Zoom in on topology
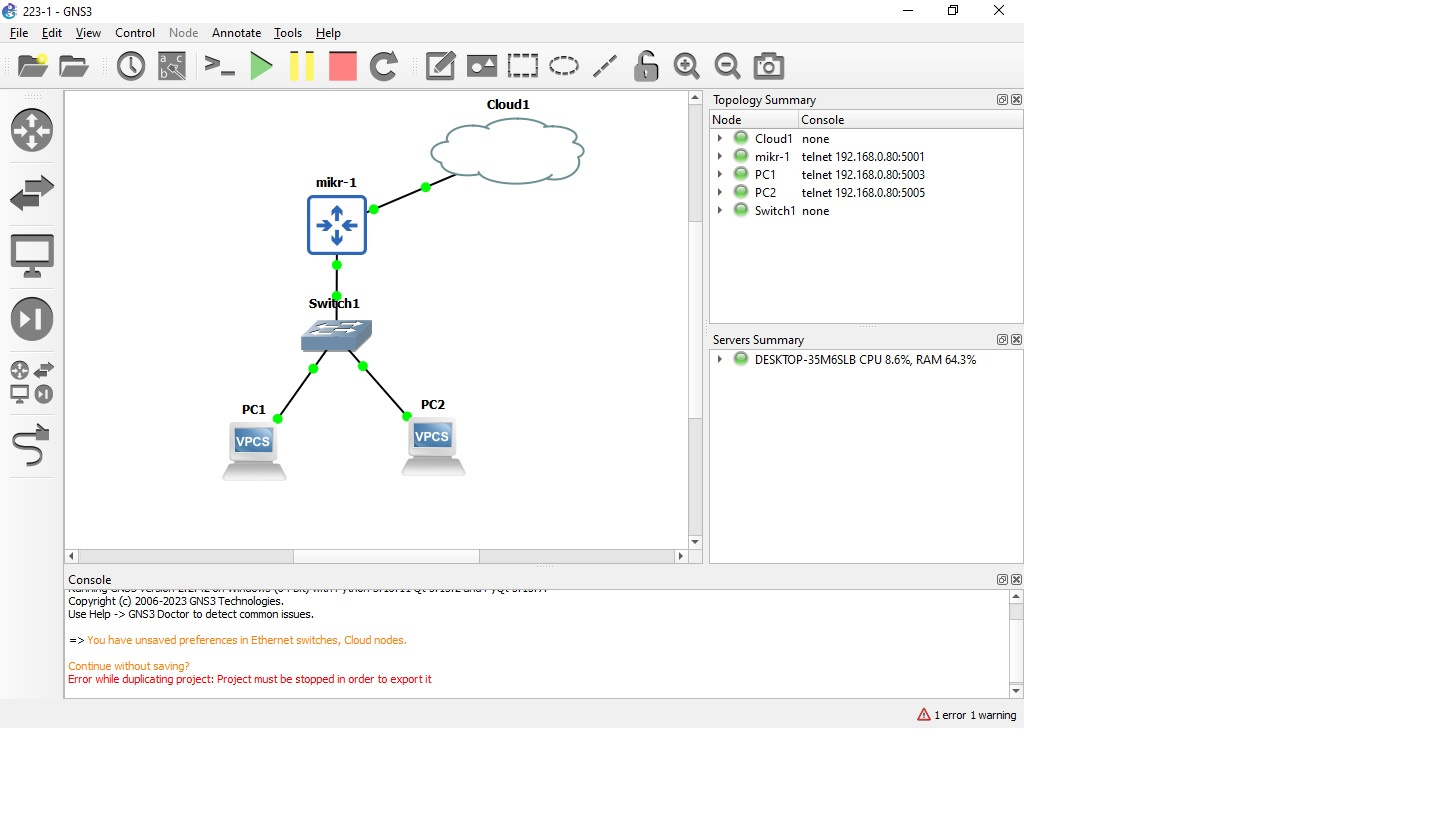This screenshot has height=820, width=1438. 686,66
